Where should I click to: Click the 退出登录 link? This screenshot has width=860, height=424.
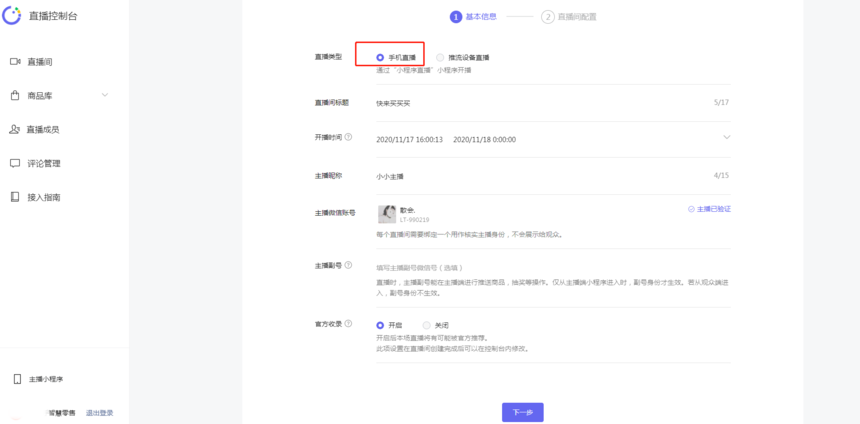pyautogui.click(x=99, y=412)
